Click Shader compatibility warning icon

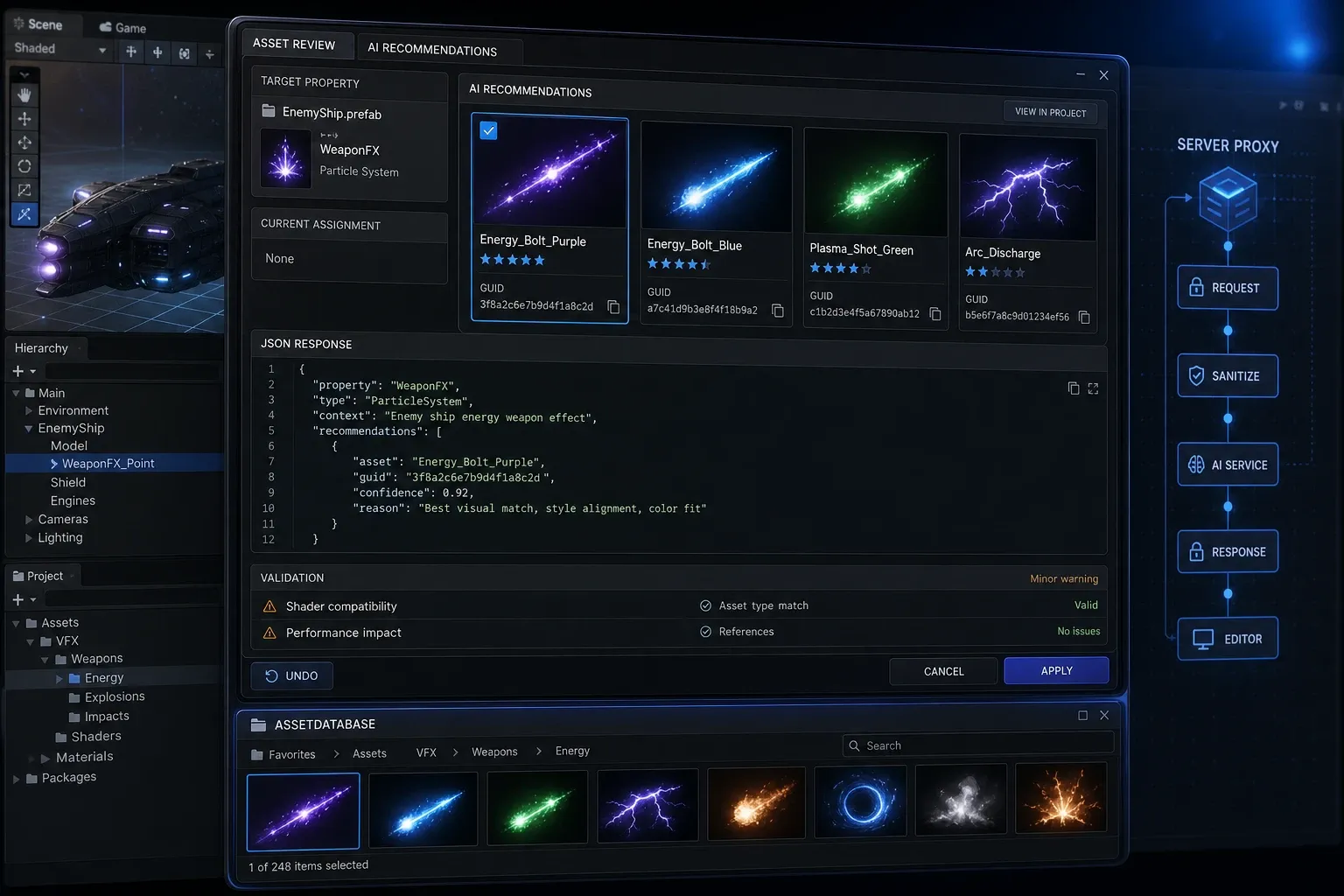click(269, 606)
